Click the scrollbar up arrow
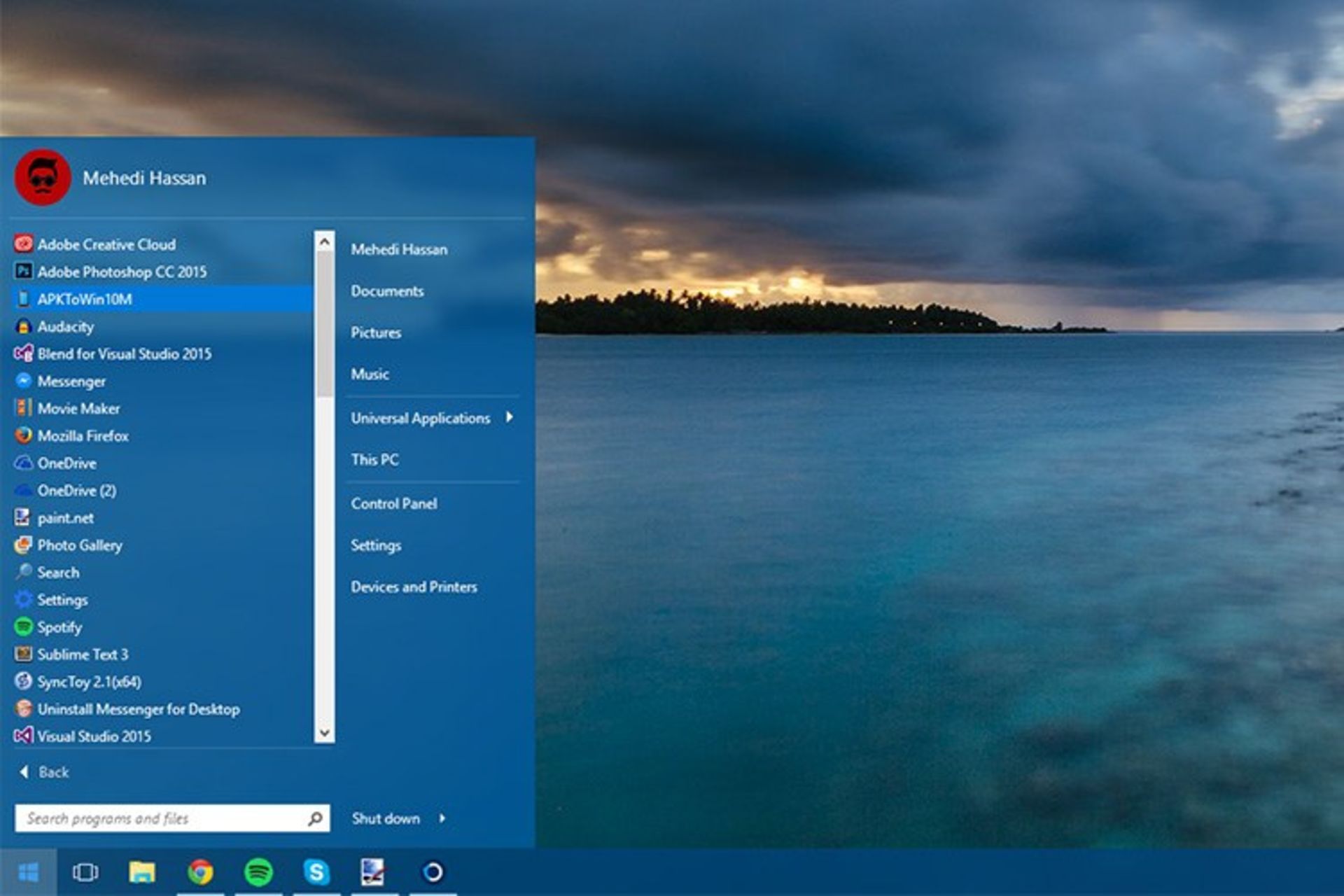 pyautogui.click(x=324, y=242)
